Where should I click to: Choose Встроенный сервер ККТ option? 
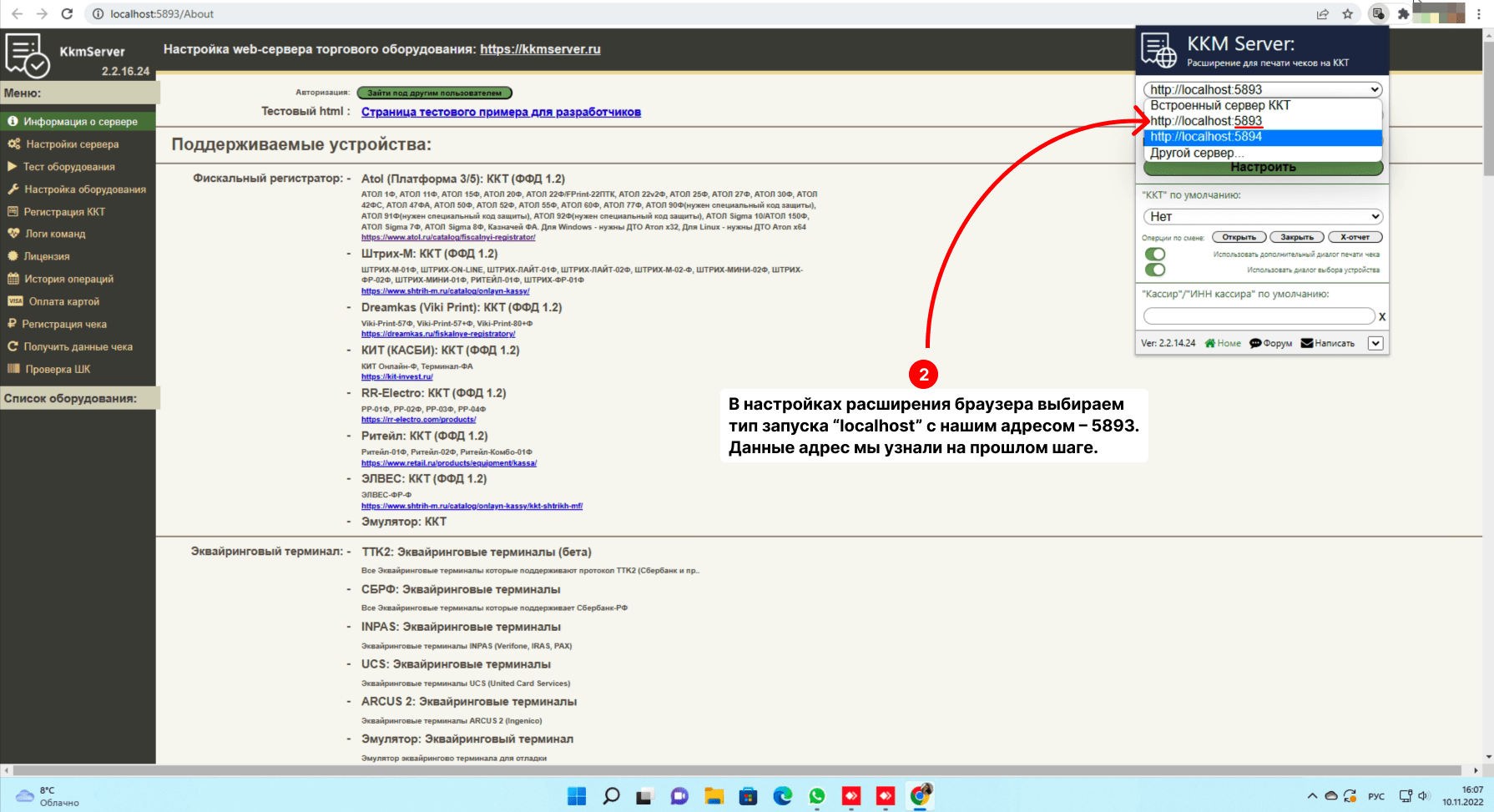pos(1263,105)
